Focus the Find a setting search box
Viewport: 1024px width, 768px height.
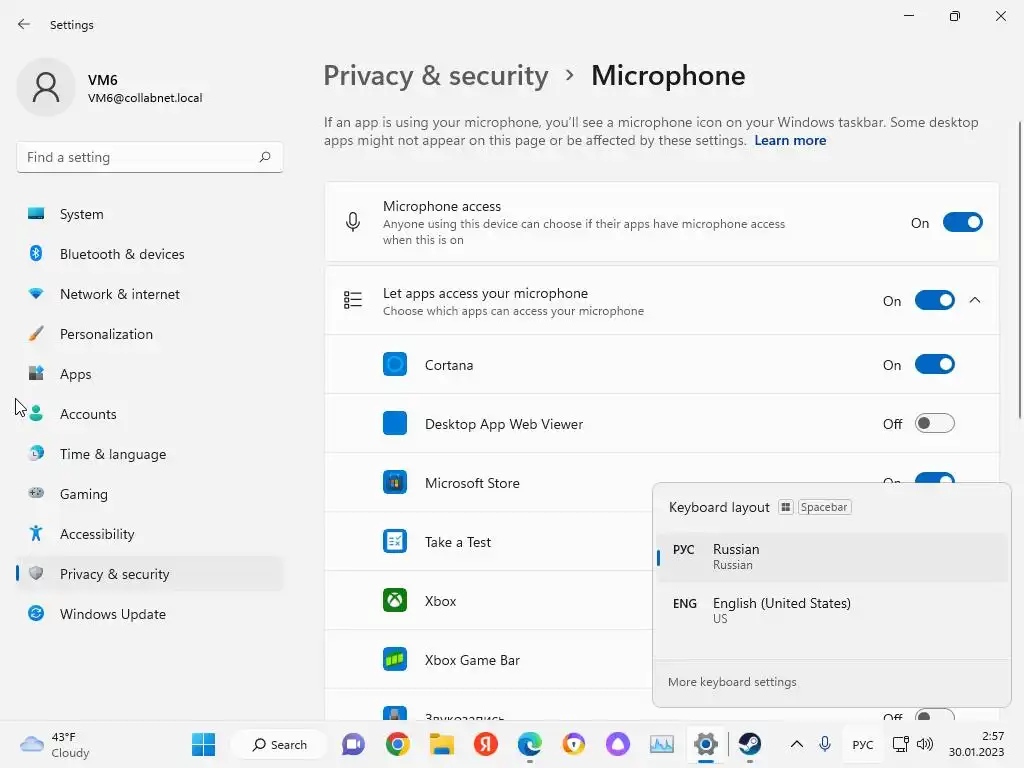(150, 157)
